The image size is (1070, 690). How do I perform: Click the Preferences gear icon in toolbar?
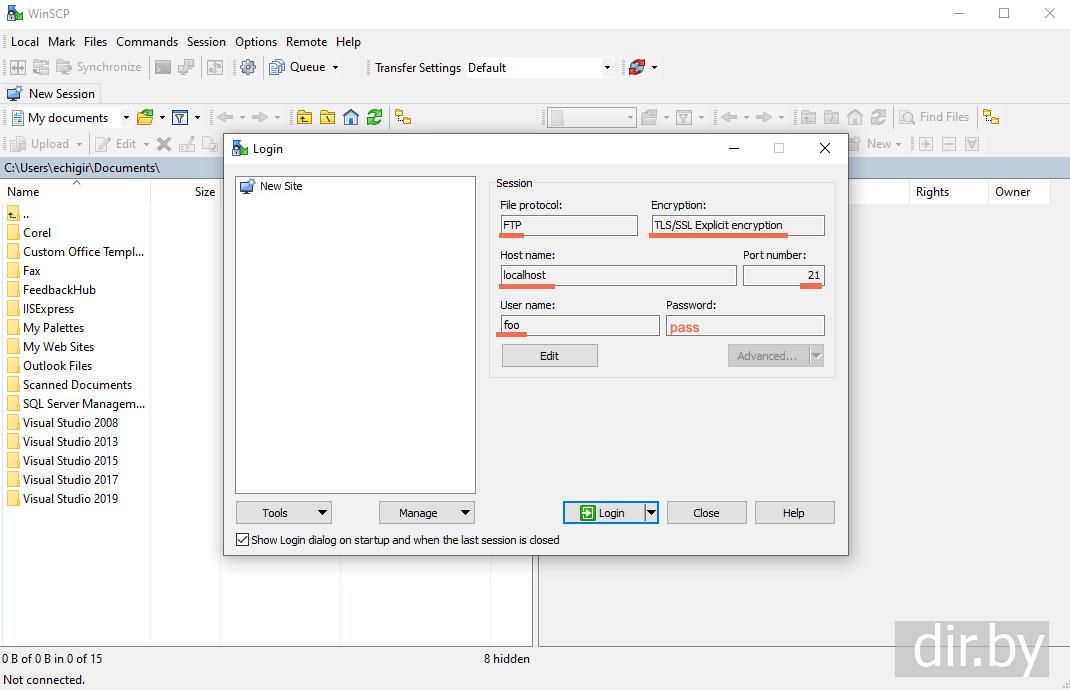pyautogui.click(x=248, y=67)
